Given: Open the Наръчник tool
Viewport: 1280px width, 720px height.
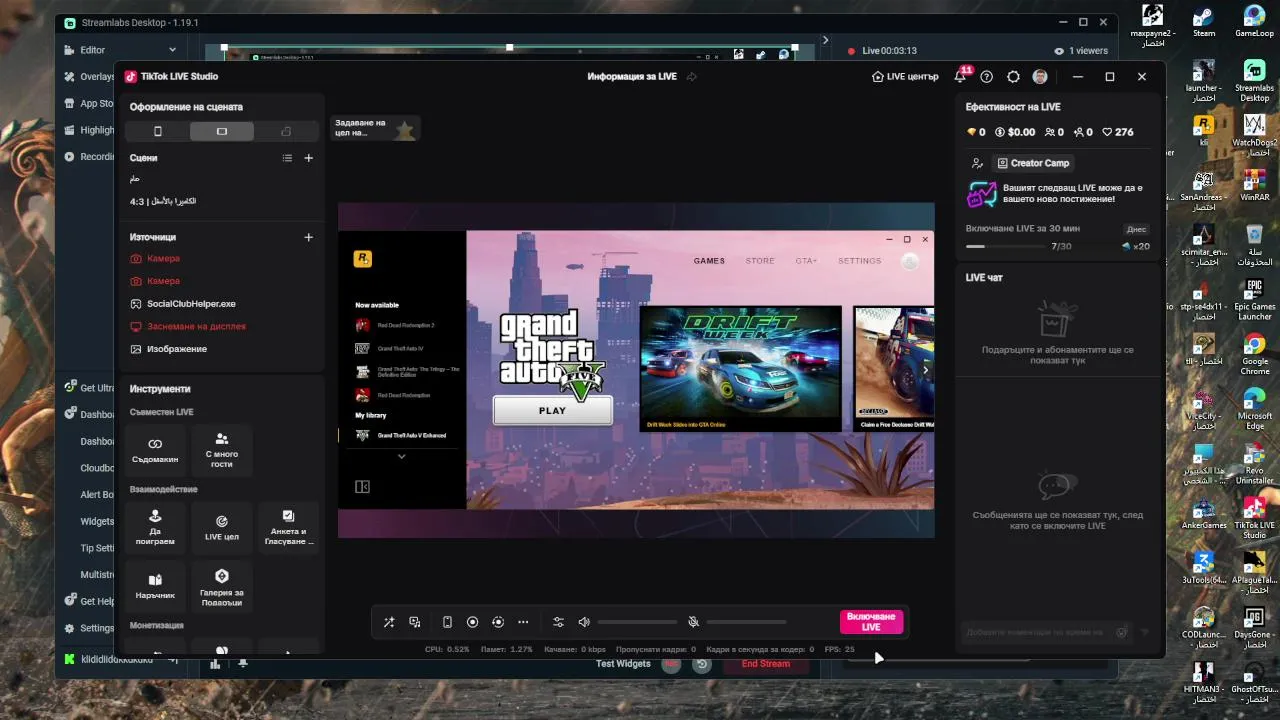Looking at the screenshot, I should coord(155,586).
